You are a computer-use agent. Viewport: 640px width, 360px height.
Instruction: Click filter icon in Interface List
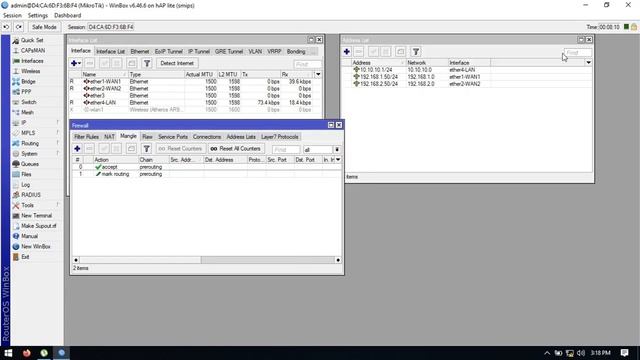click(147, 63)
